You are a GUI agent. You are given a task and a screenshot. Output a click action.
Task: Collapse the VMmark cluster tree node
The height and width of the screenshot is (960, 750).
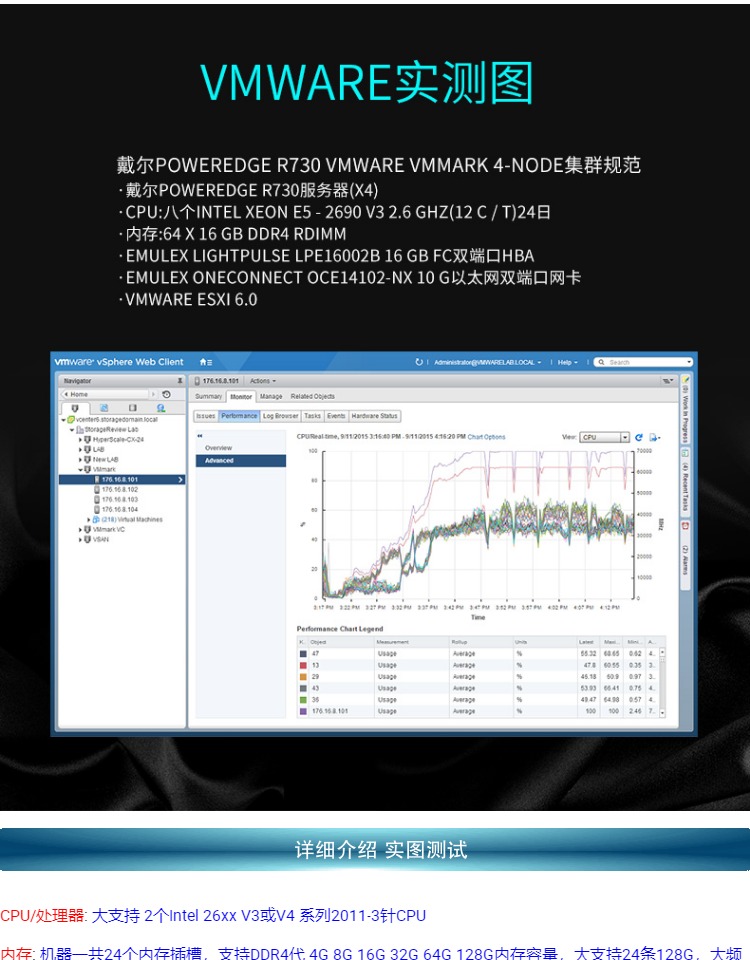pos(80,469)
